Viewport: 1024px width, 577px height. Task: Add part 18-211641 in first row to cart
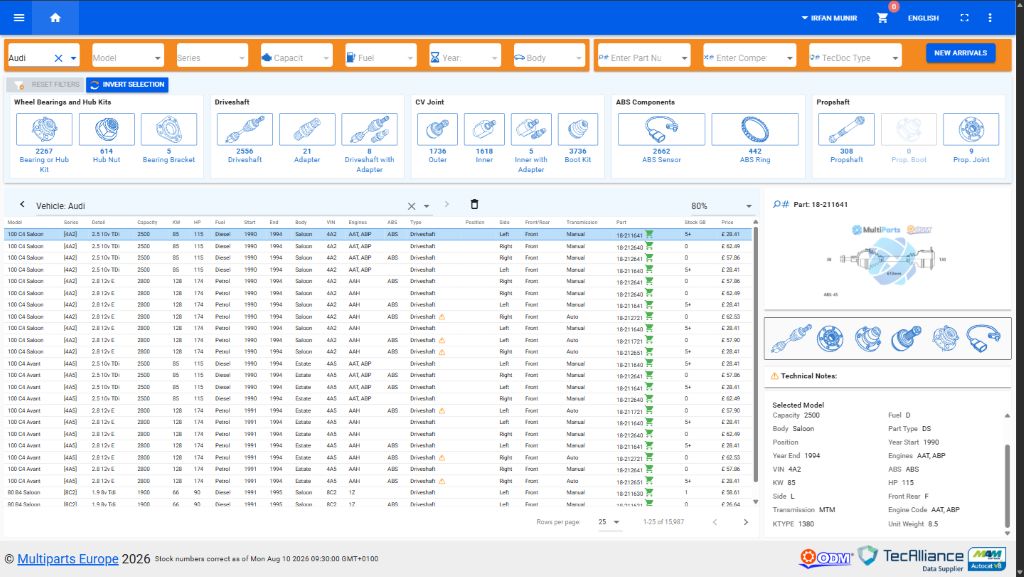pos(649,234)
